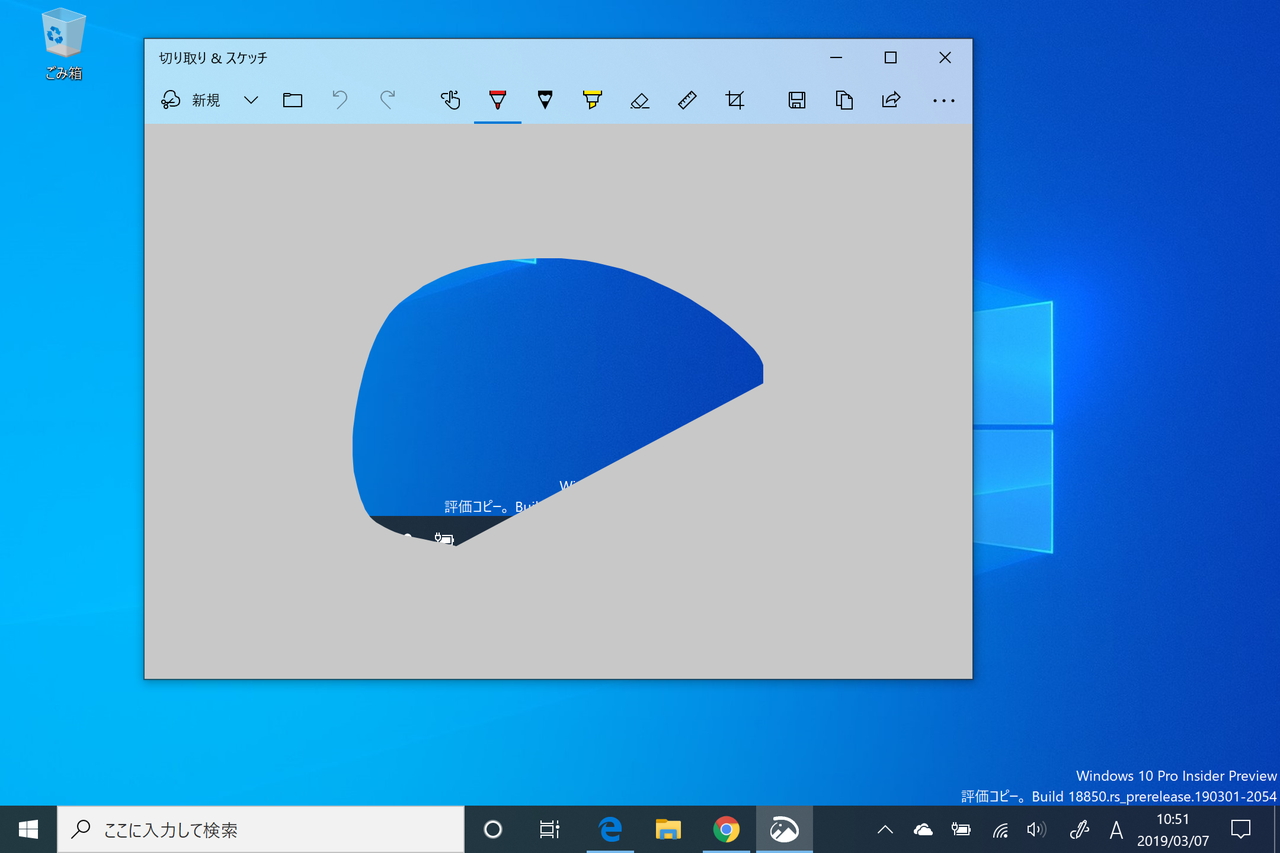Save the snip with floppy icon
The height and width of the screenshot is (853, 1280).
point(797,100)
